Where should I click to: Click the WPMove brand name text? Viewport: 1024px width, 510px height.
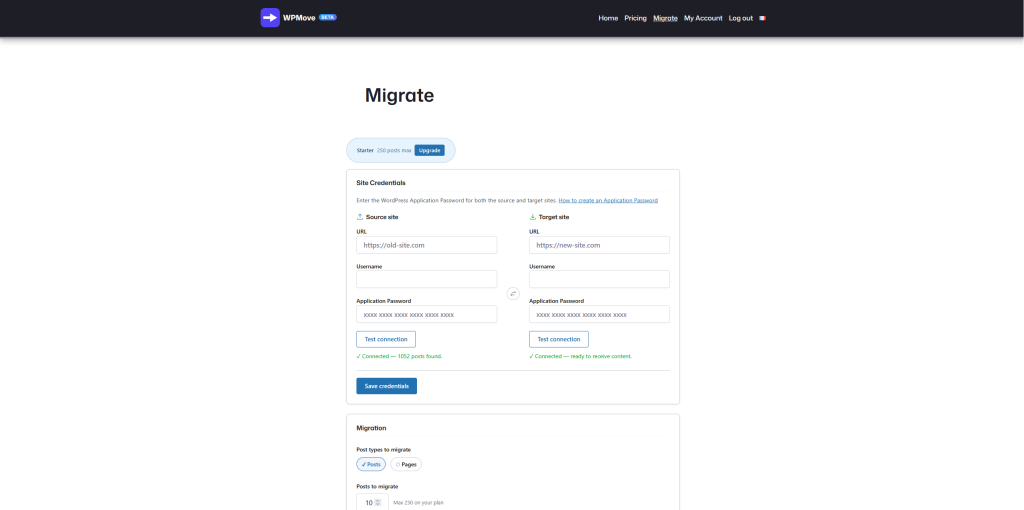coord(300,18)
